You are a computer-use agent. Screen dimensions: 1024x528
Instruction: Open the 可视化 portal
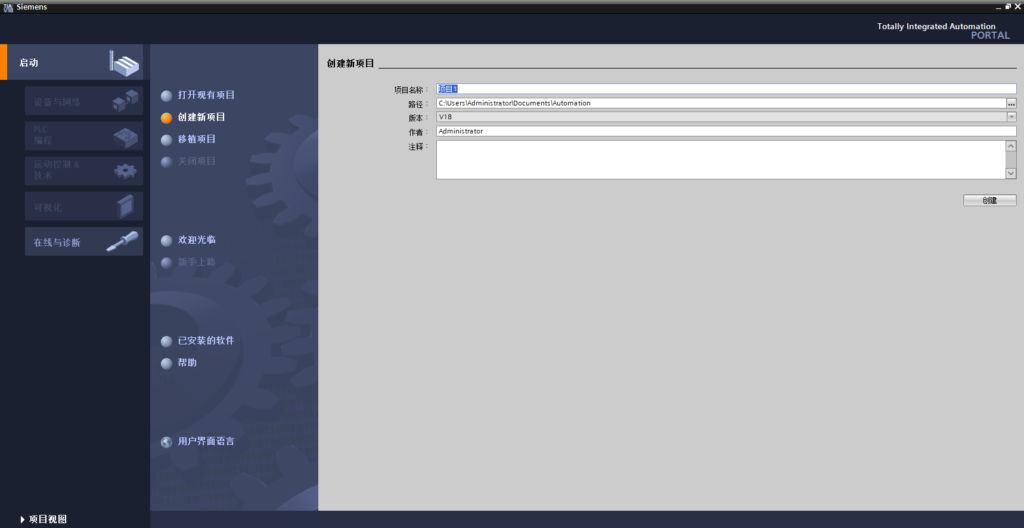click(84, 206)
